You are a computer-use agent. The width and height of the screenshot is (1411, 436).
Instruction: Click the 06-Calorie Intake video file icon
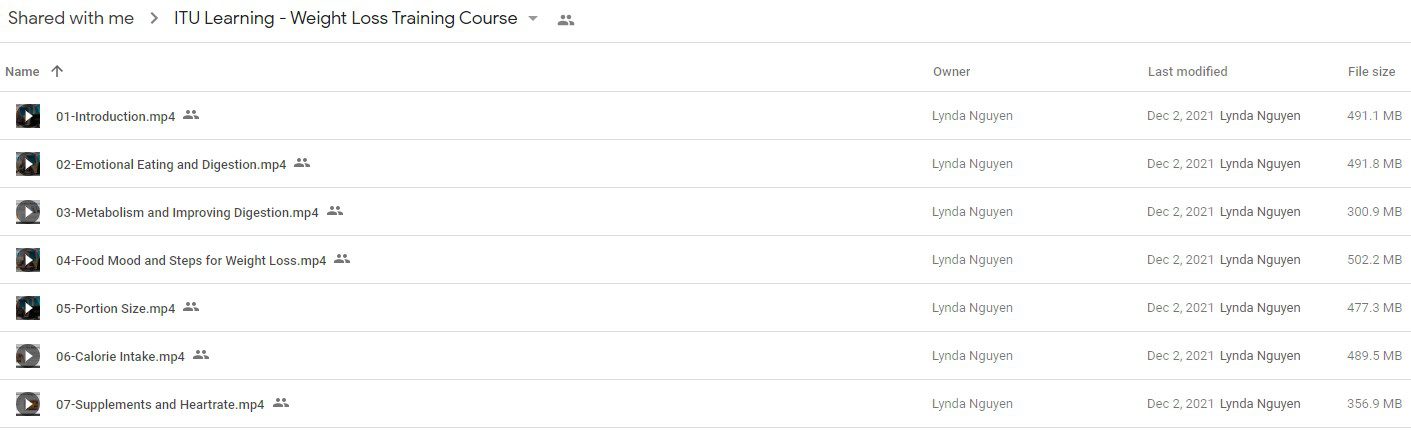[x=28, y=356]
